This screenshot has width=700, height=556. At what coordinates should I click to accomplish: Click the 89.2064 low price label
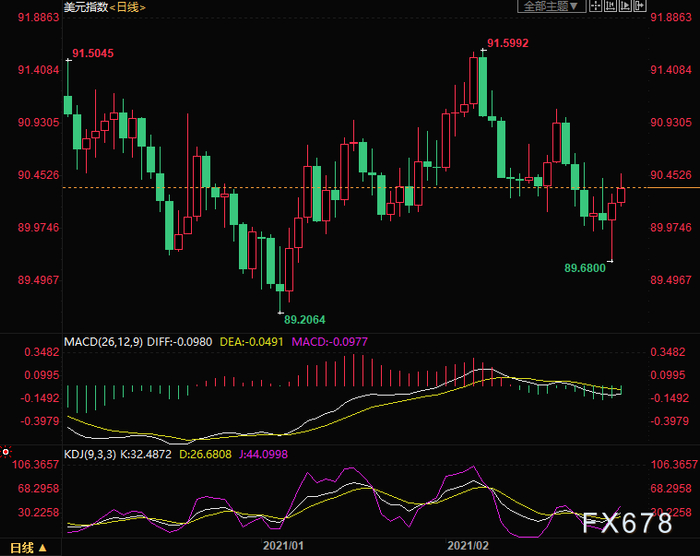click(304, 320)
